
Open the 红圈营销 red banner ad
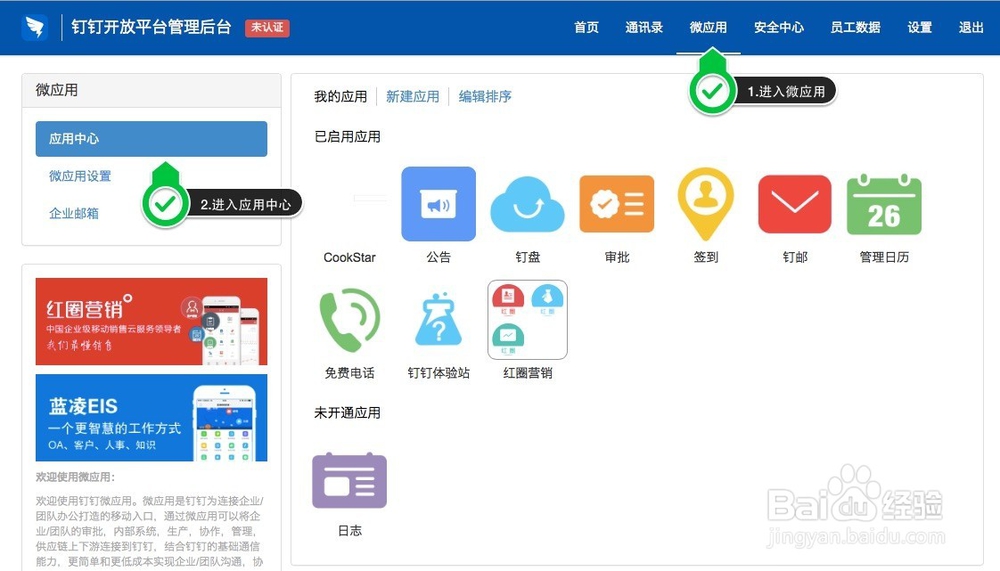[151, 321]
